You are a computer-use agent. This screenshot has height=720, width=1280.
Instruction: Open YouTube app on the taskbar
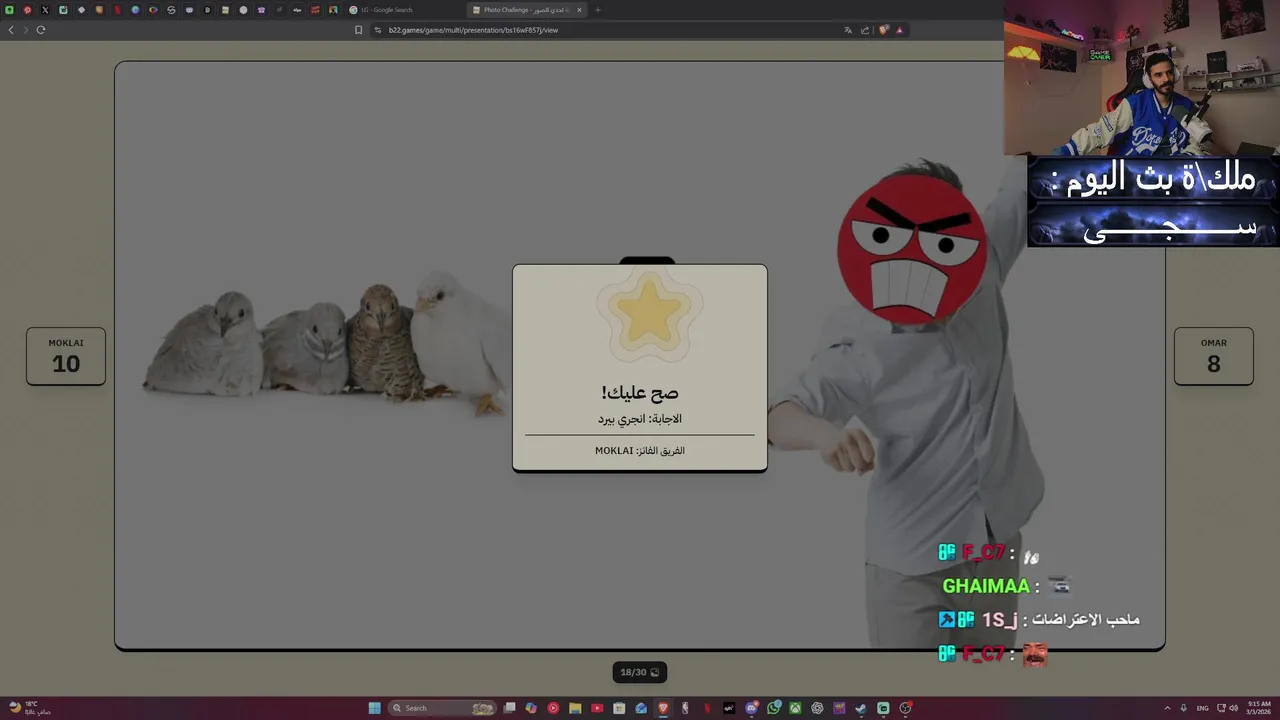pyautogui.click(x=597, y=708)
